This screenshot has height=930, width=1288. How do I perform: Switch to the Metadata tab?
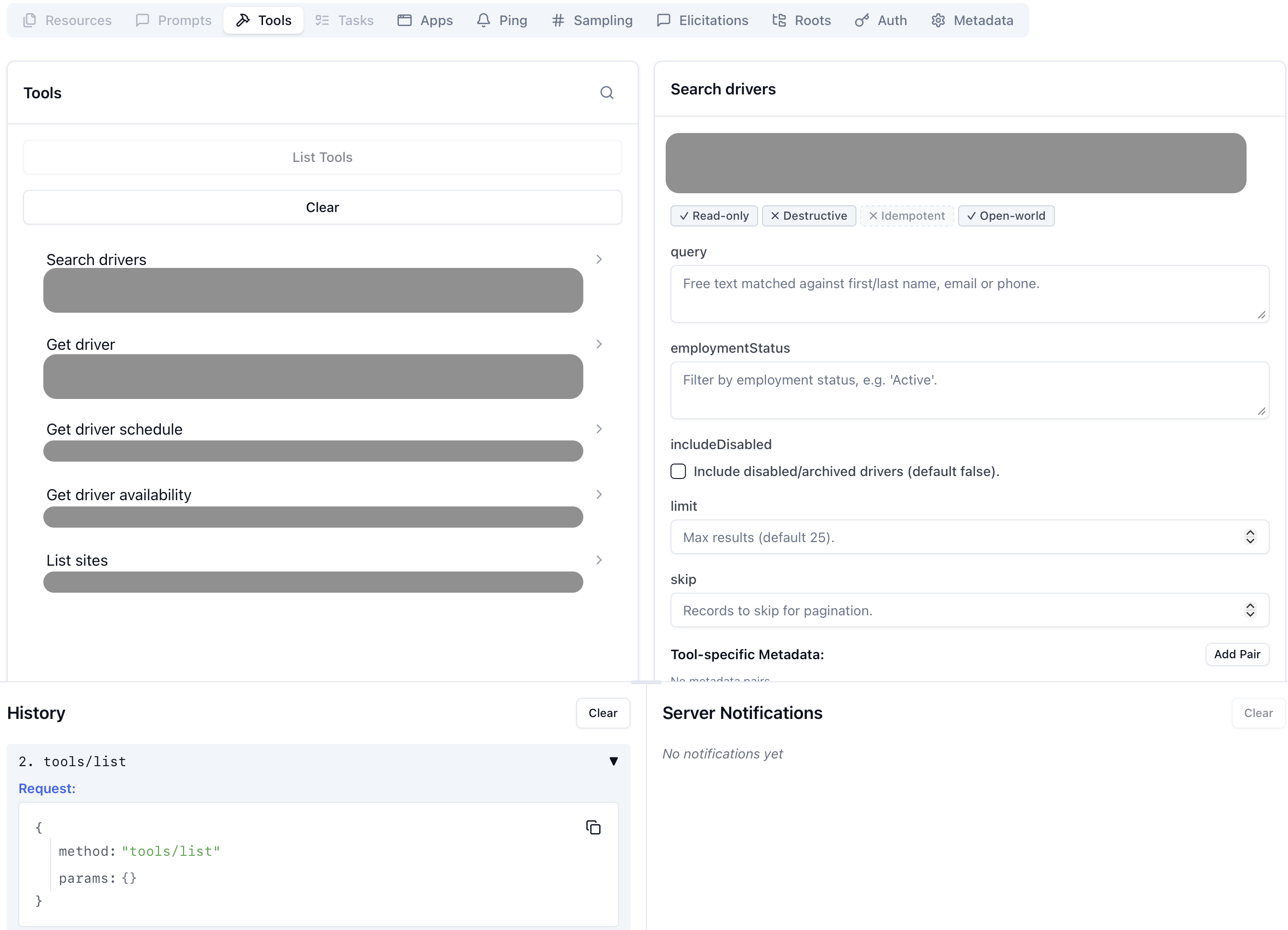coord(973,20)
